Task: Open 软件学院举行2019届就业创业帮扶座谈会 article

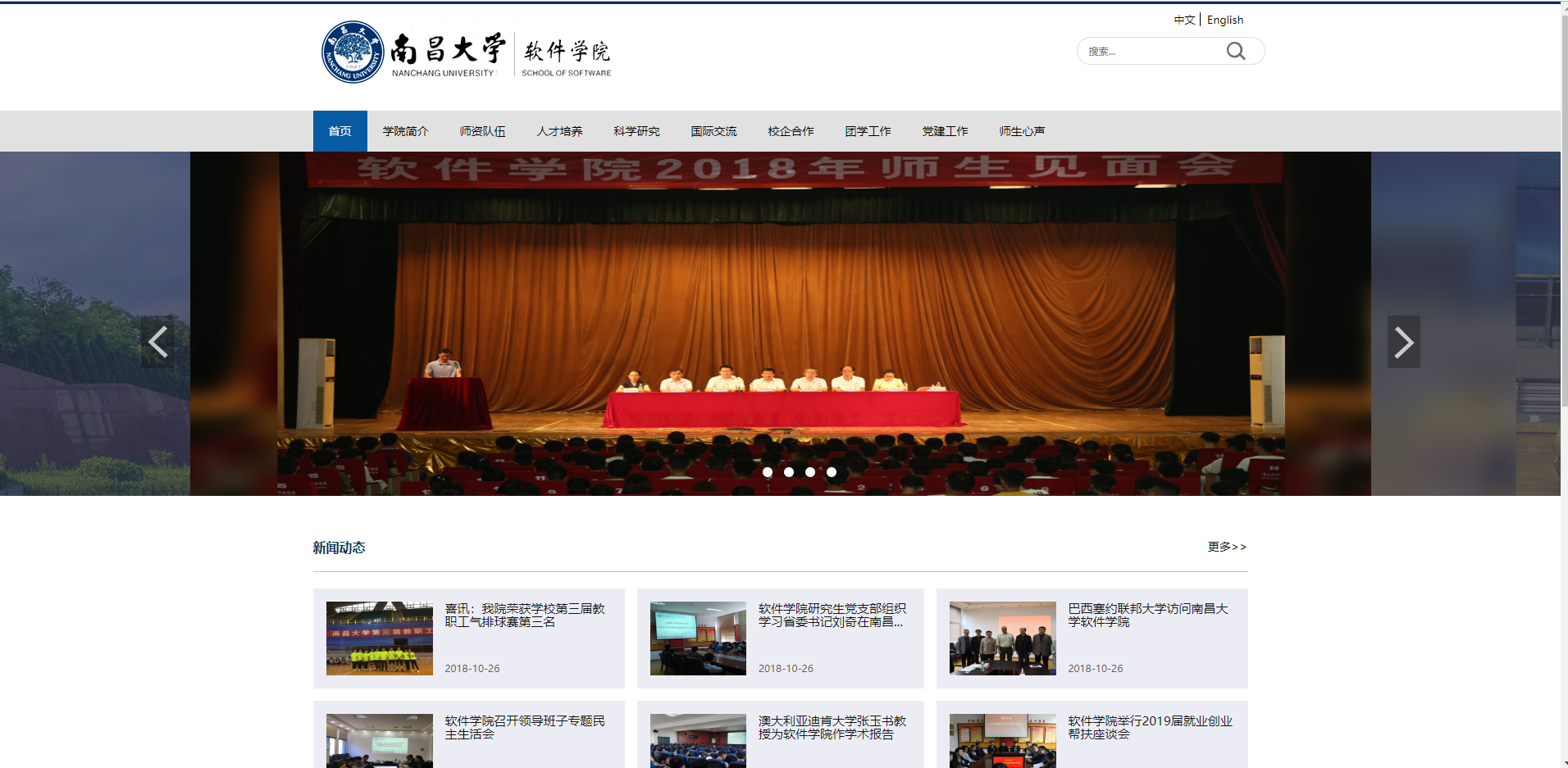Action: click(x=1149, y=727)
